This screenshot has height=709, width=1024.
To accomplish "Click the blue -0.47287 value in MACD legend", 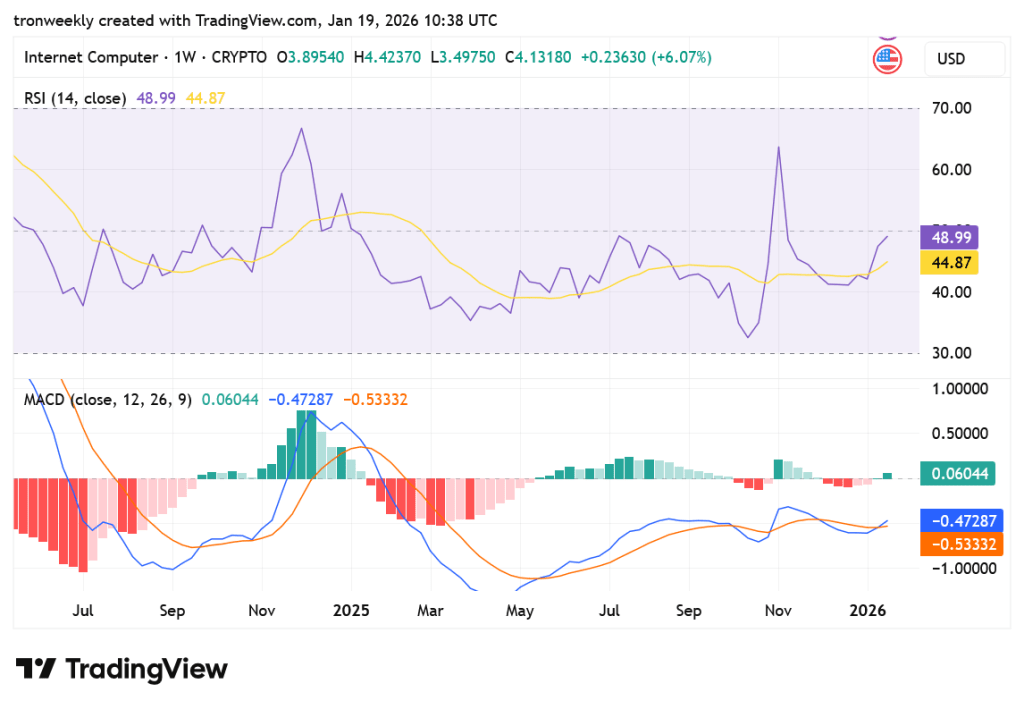I will 300,400.
